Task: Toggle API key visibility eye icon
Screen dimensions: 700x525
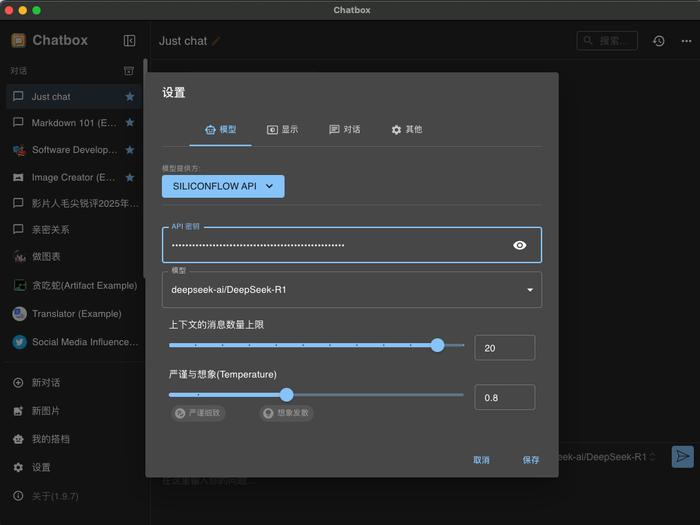Action: (x=519, y=245)
